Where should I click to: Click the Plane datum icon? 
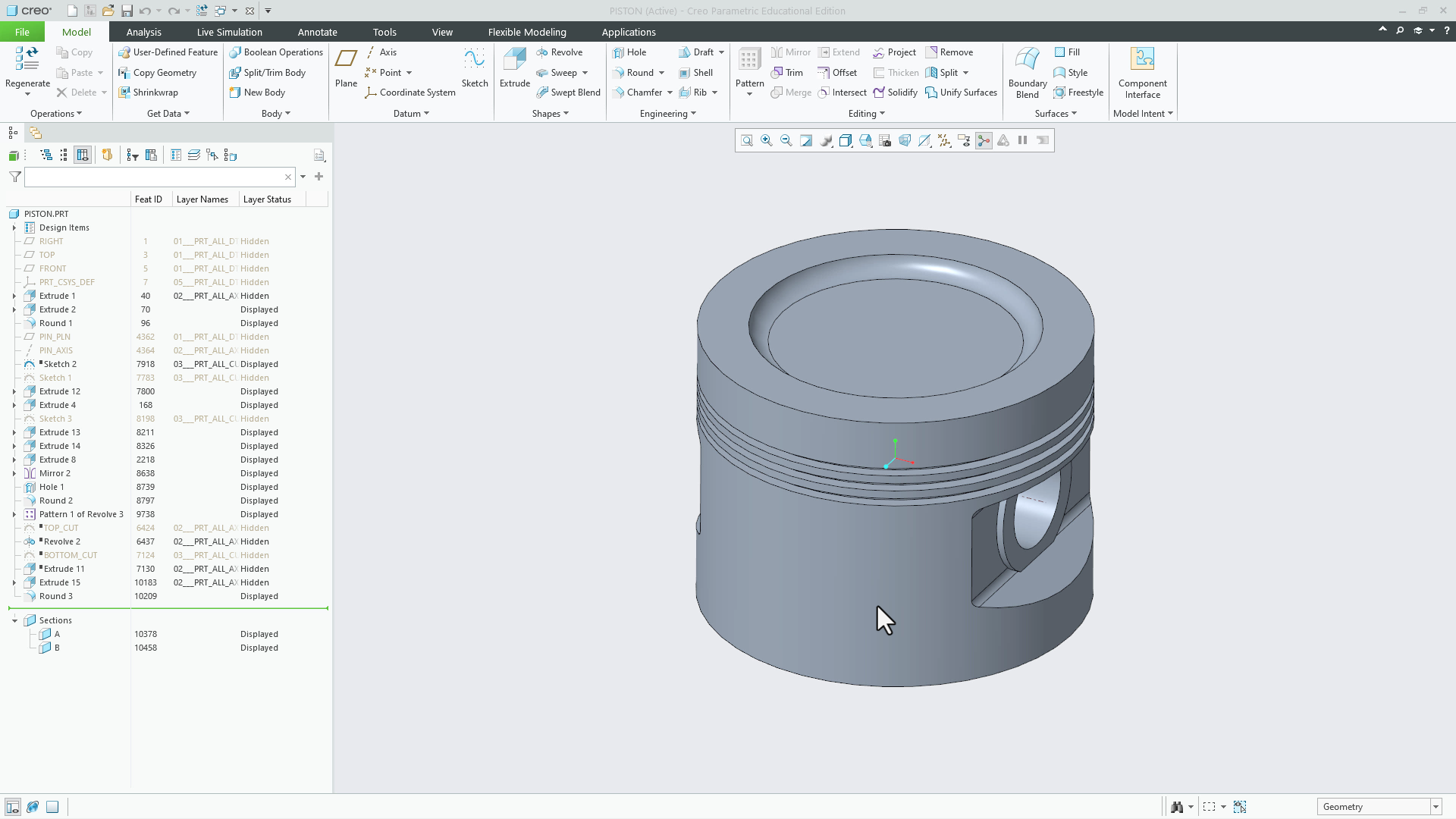346,61
